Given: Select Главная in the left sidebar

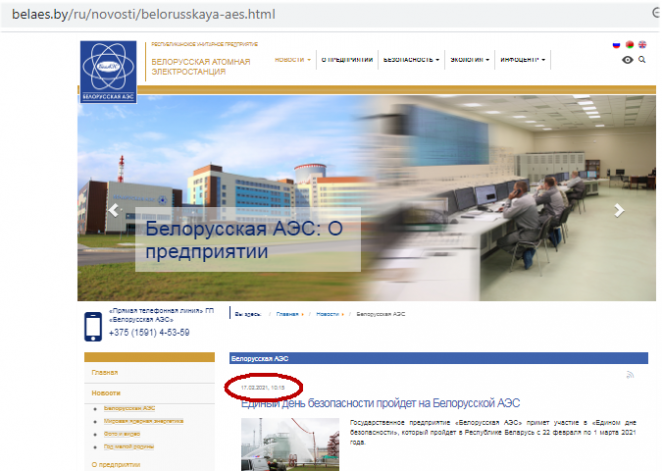Looking at the screenshot, I should [x=105, y=372].
